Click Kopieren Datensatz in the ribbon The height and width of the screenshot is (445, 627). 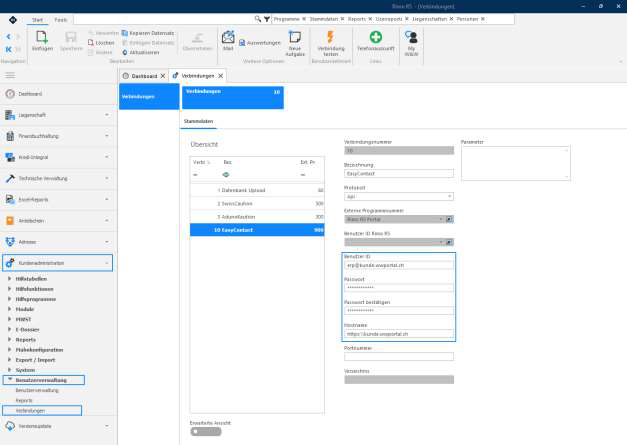(x=148, y=33)
